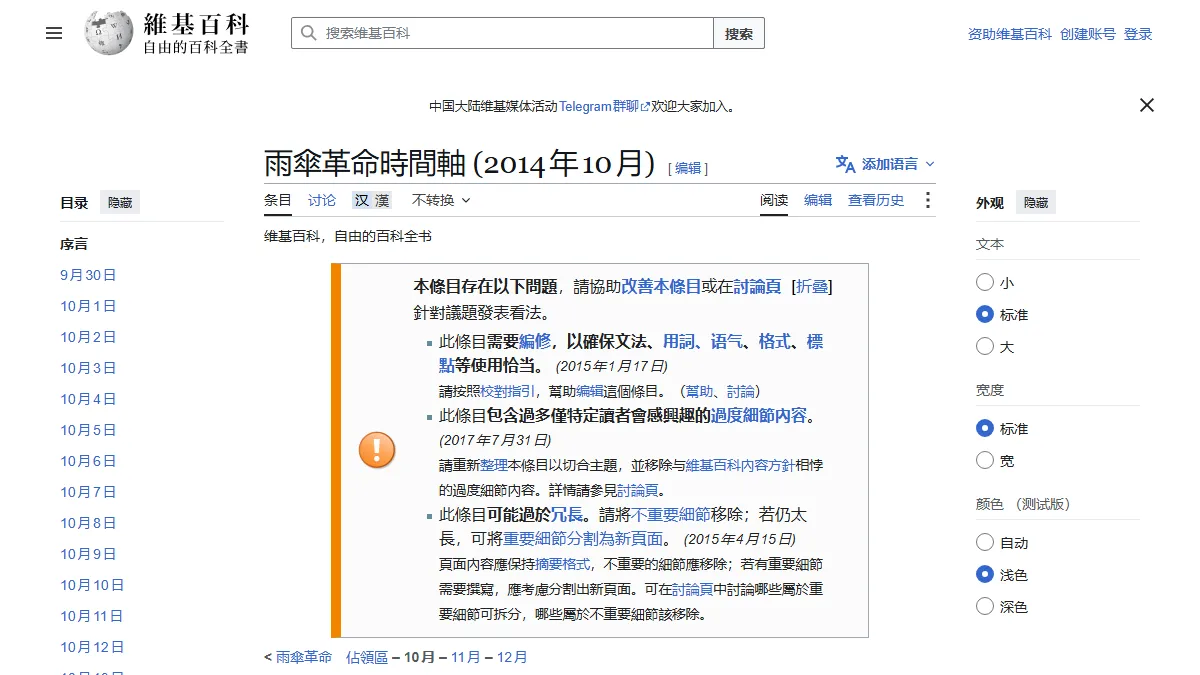Switch to the 条目 tab
The image size is (1200, 675).
click(278, 200)
